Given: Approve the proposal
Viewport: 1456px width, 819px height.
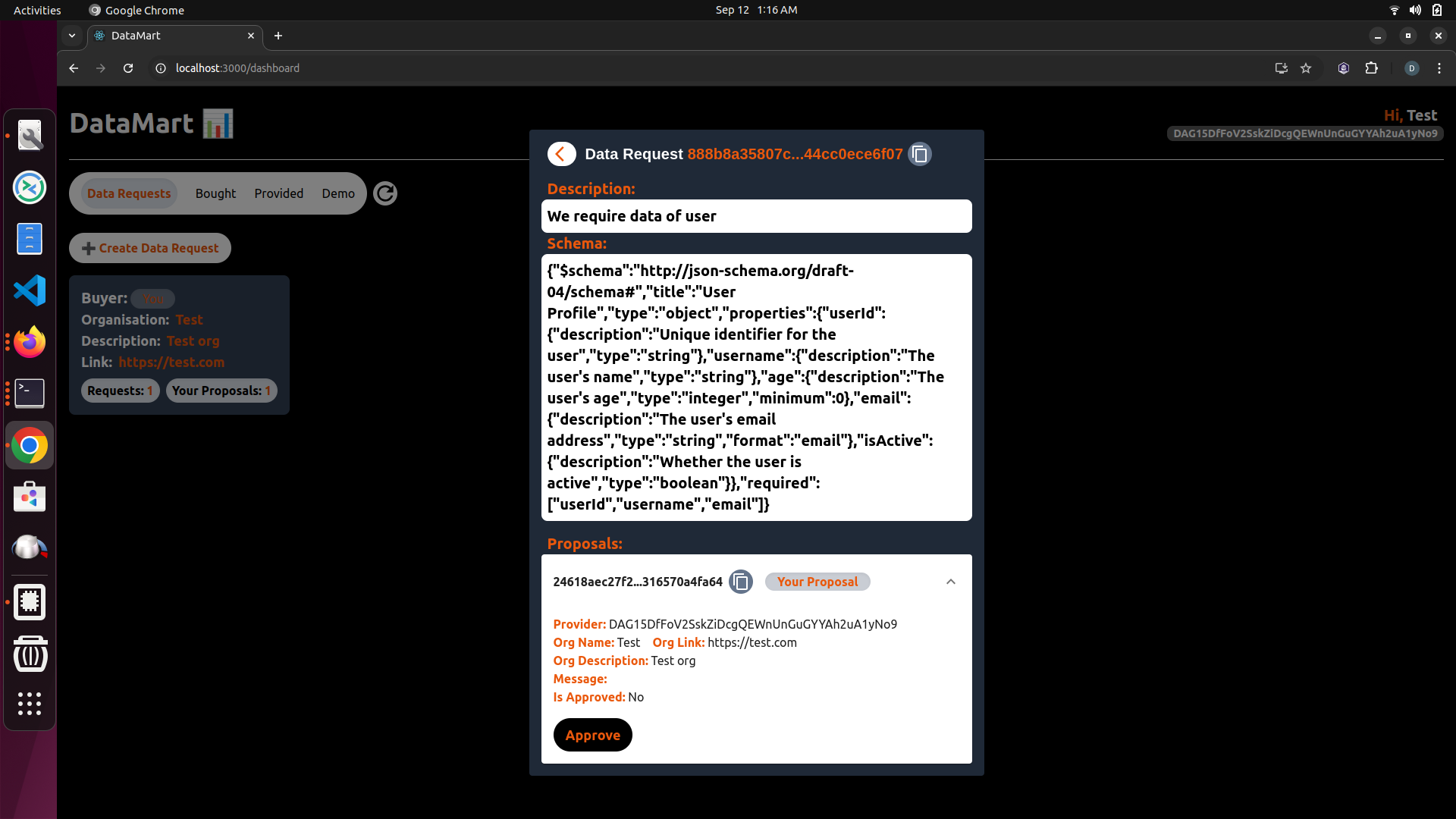Looking at the screenshot, I should tap(592, 735).
